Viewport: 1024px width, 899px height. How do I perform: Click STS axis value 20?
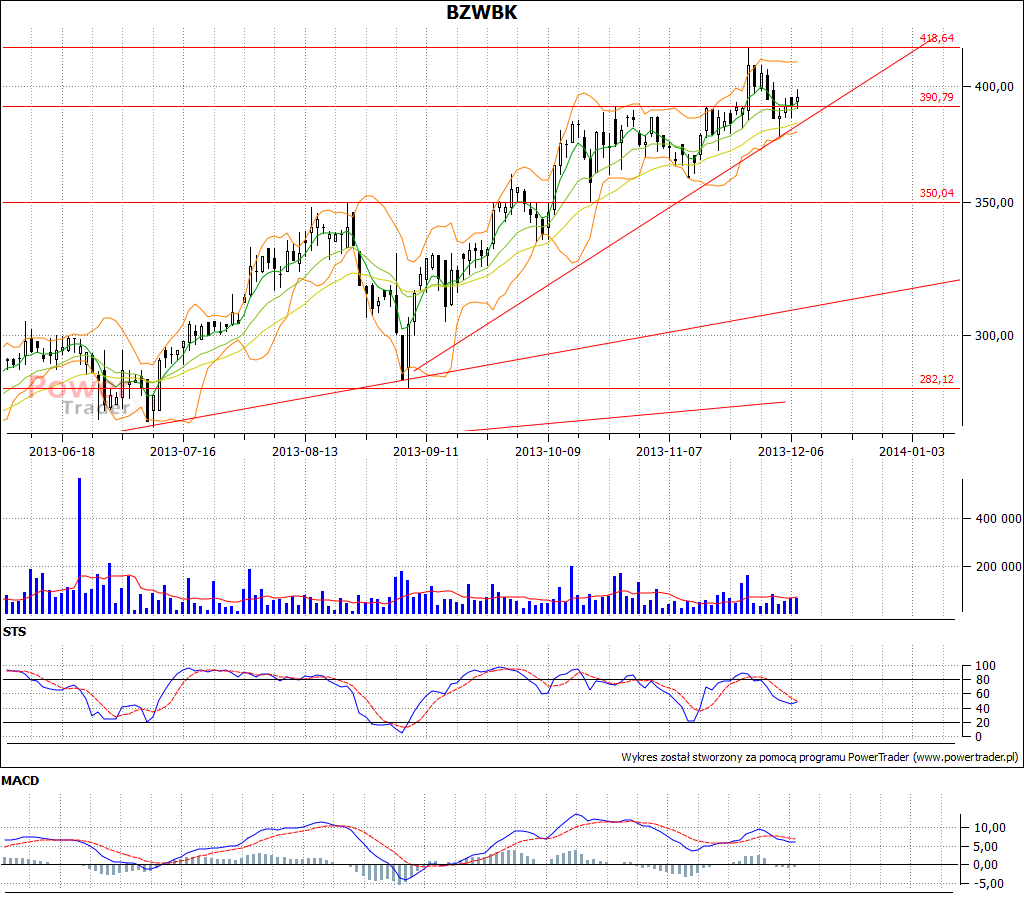click(x=982, y=723)
